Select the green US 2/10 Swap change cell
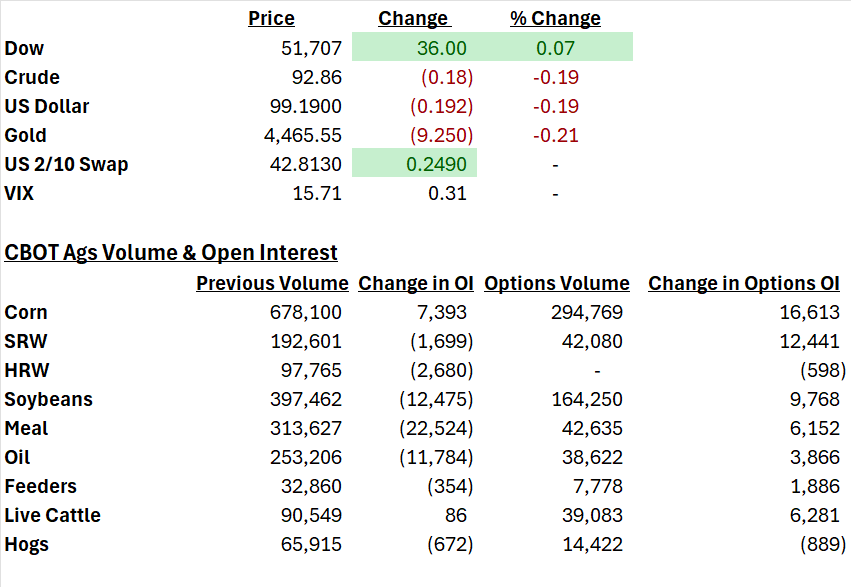The height and width of the screenshot is (587, 851). tap(415, 163)
